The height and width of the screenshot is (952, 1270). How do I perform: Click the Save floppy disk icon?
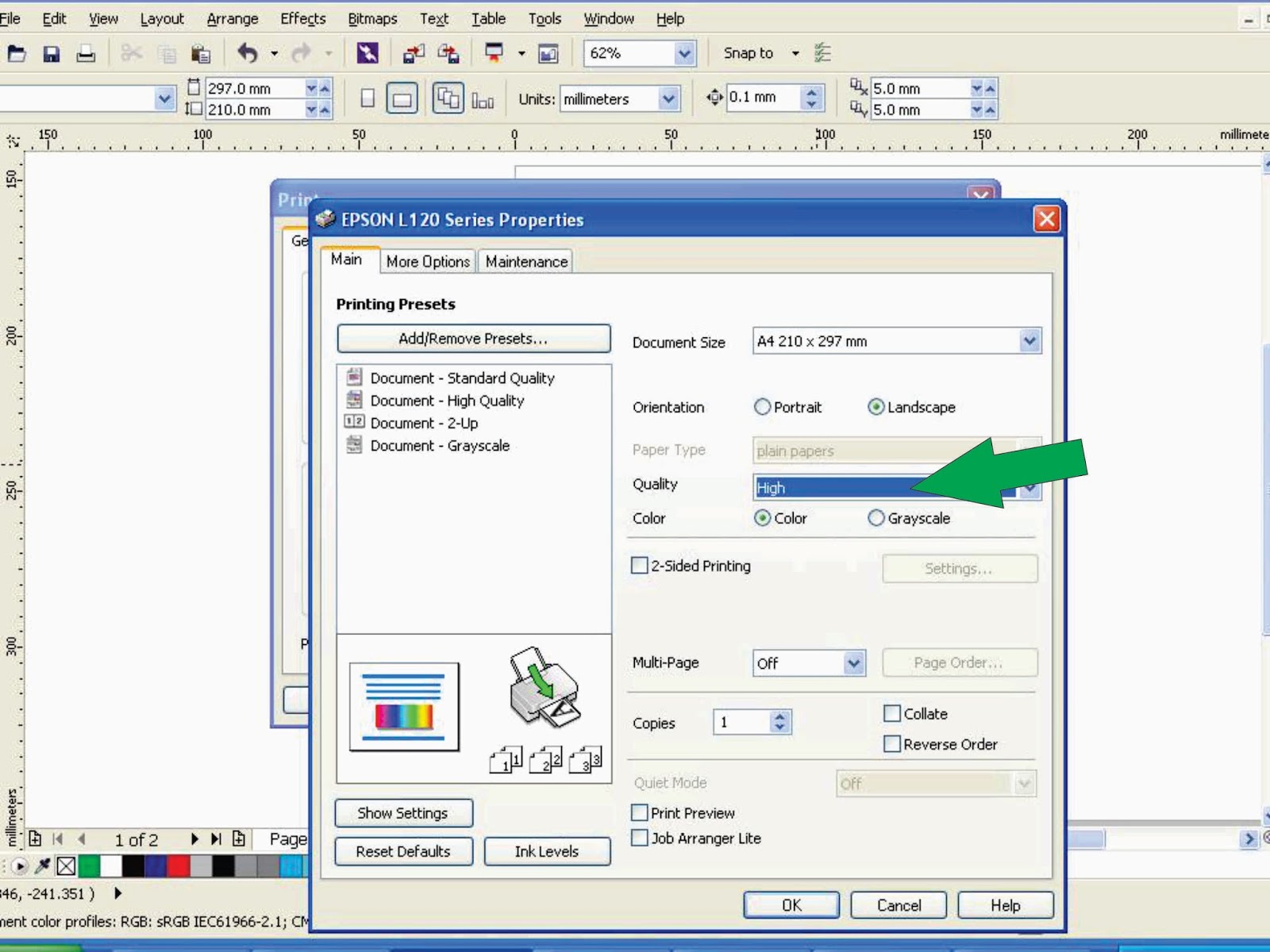point(52,53)
